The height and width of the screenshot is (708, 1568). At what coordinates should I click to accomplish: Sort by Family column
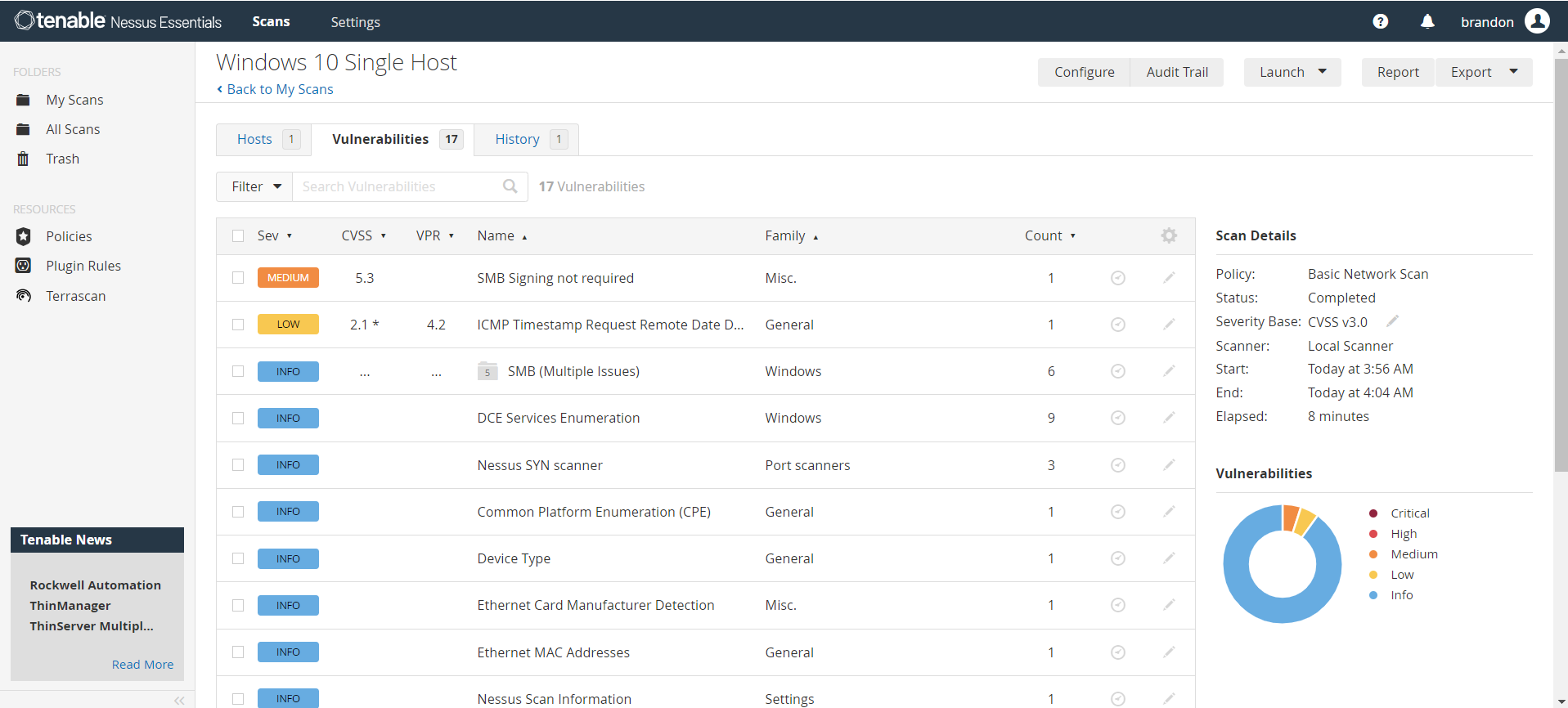tap(791, 235)
